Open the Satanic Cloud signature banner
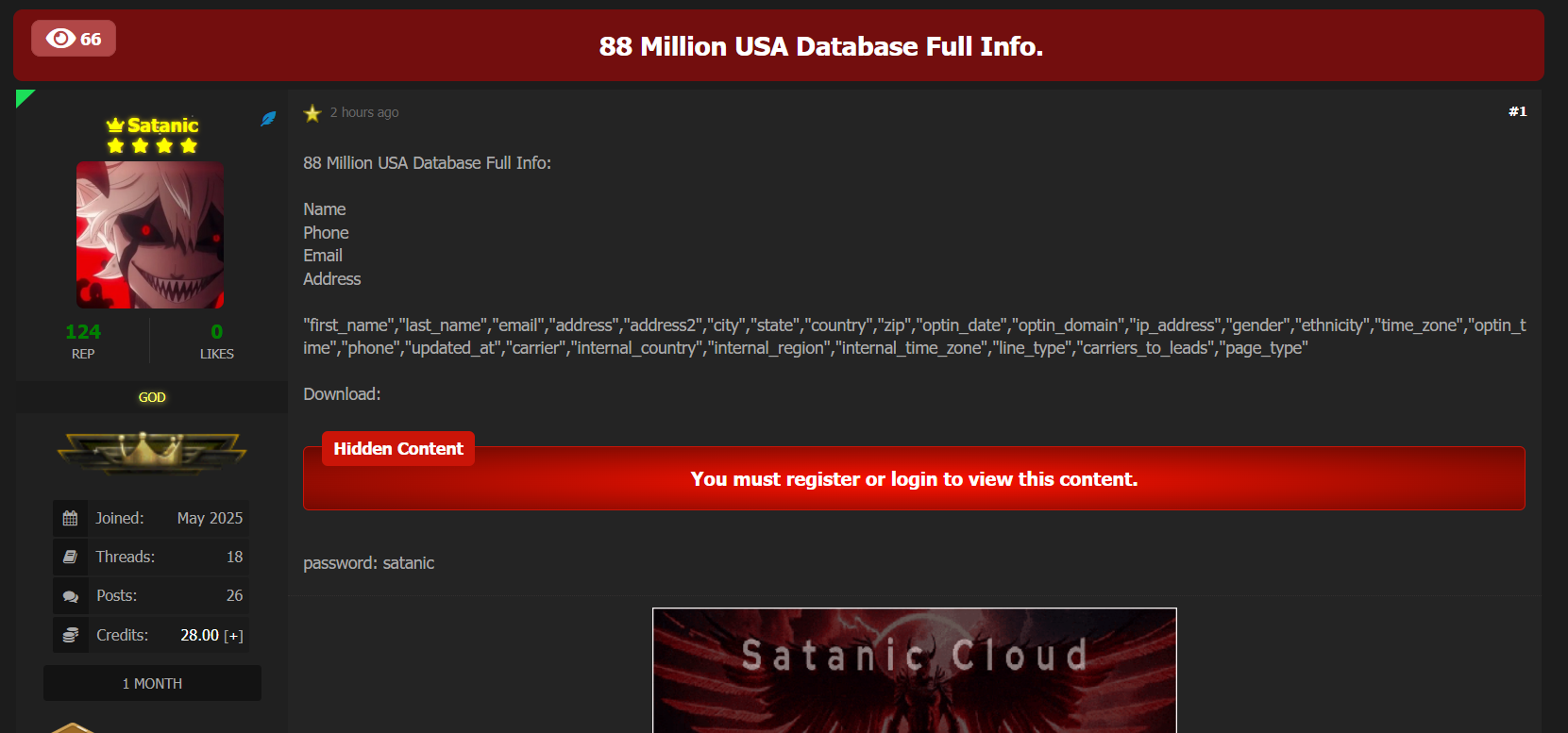The width and height of the screenshot is (1568, 733). point(915,671)
